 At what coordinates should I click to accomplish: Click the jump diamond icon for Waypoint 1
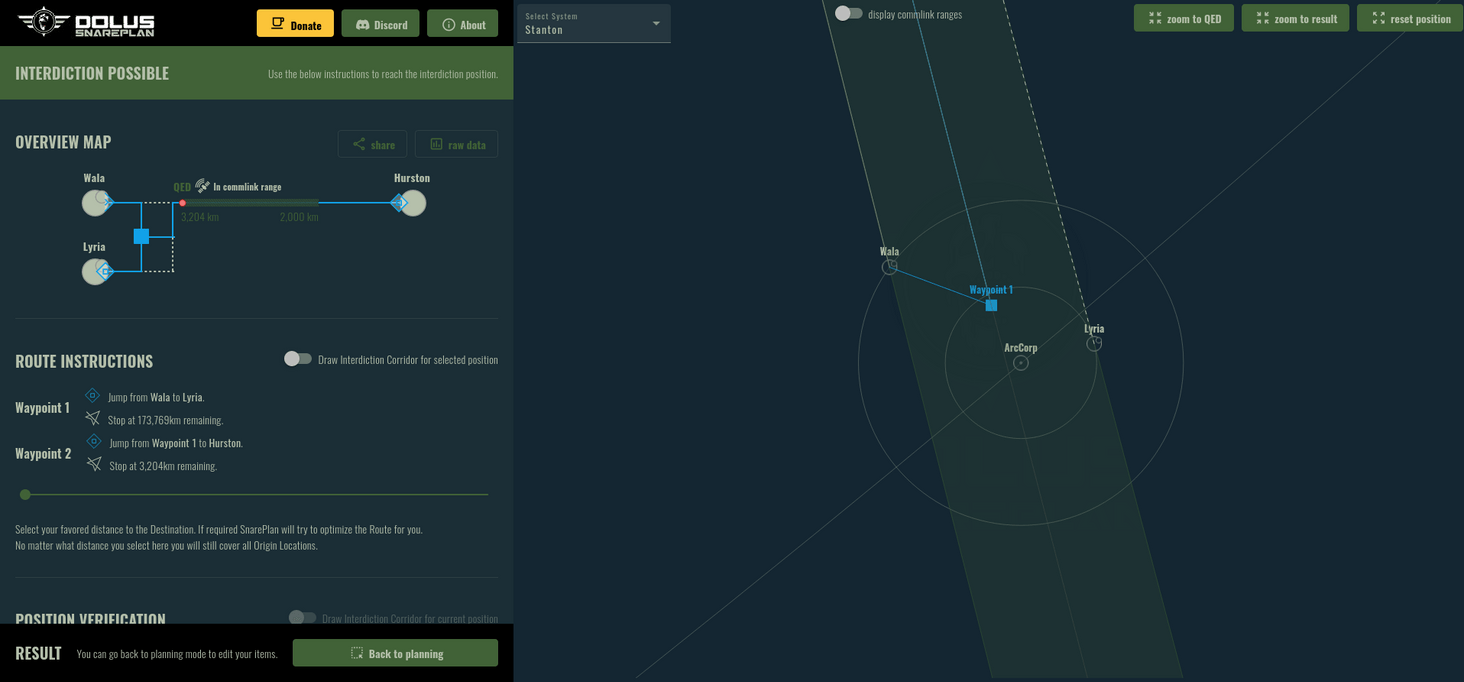[x=92, y=395]
